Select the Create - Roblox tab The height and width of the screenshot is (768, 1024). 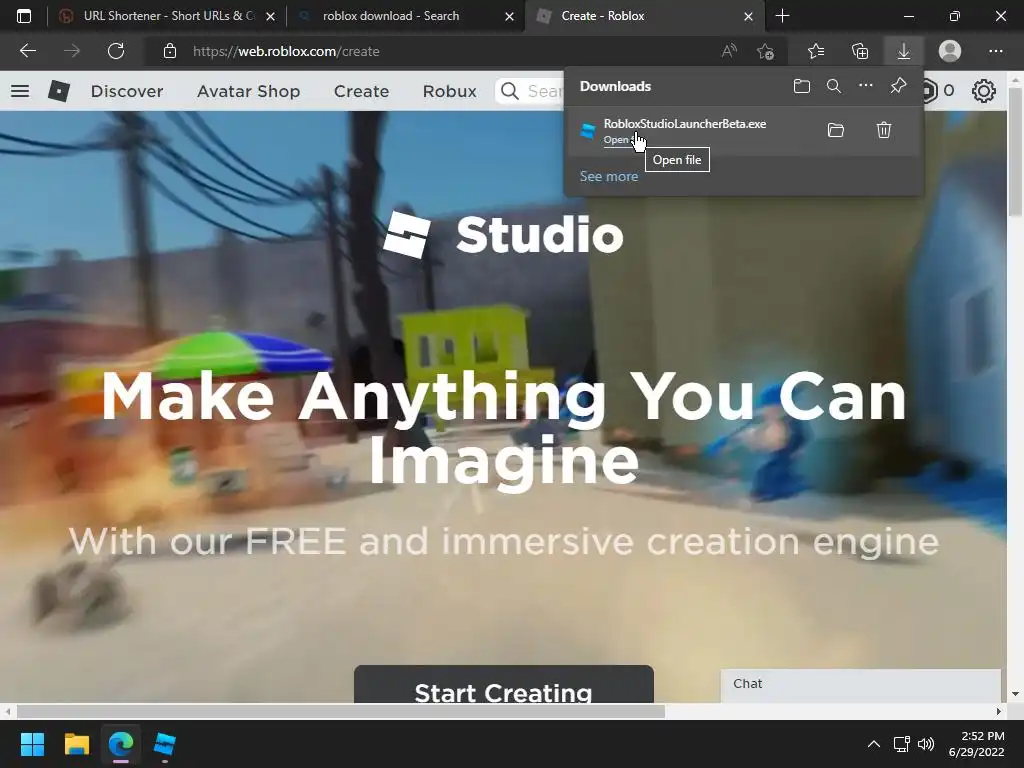coord(643,16)
